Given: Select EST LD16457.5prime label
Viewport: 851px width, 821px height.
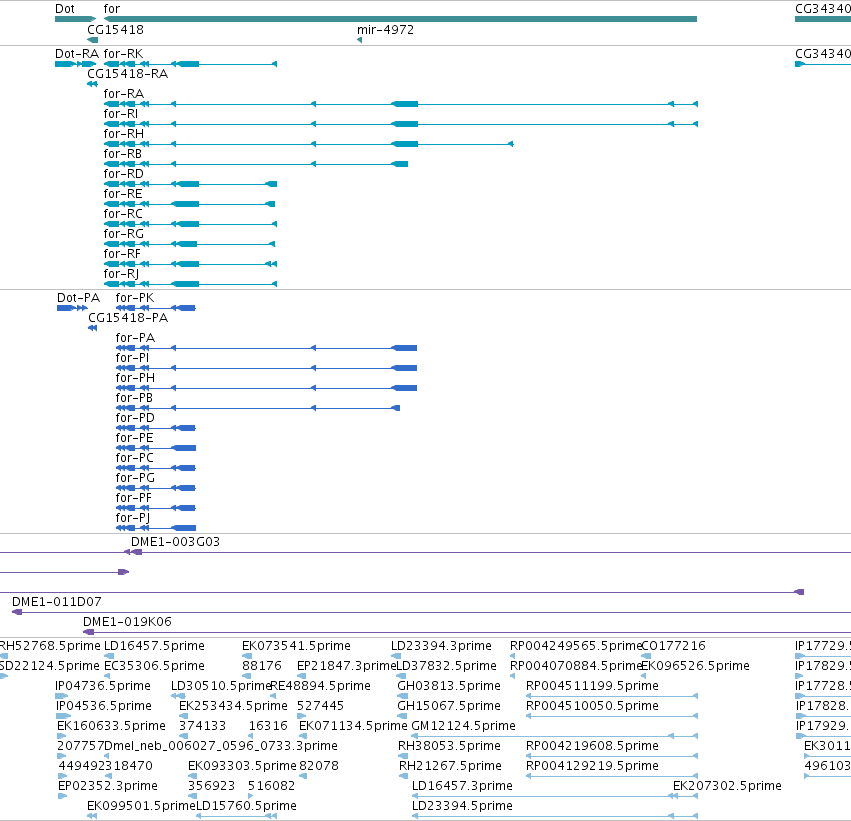Looking at the screenshot, I should coord(154,646).
